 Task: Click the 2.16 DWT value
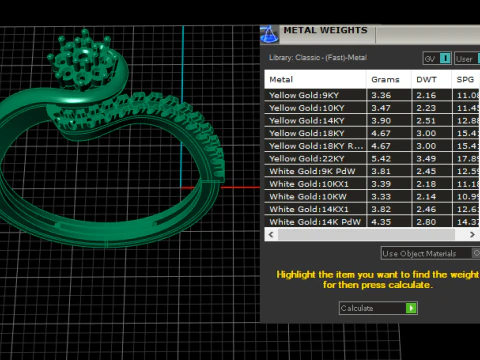pos(426,95)
